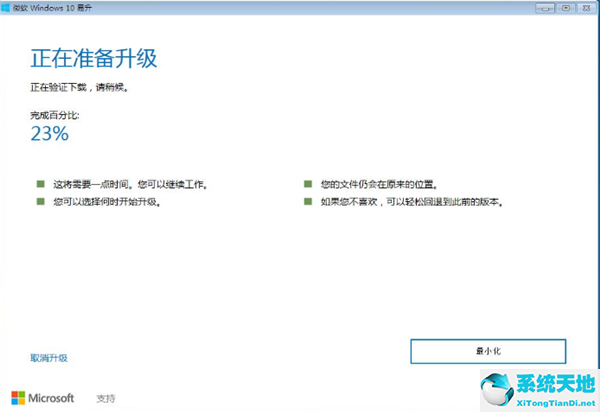Click the 正在验证下载，请稍候 text

[79, 88]
